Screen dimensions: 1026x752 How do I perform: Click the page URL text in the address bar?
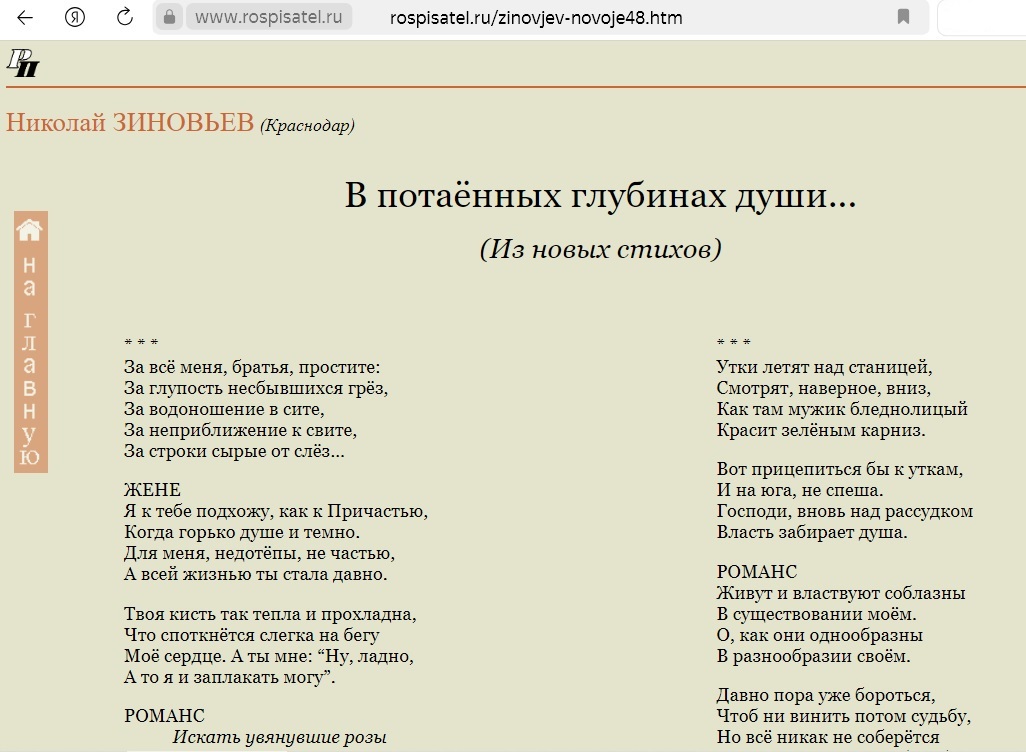click(x=535, y=17)
